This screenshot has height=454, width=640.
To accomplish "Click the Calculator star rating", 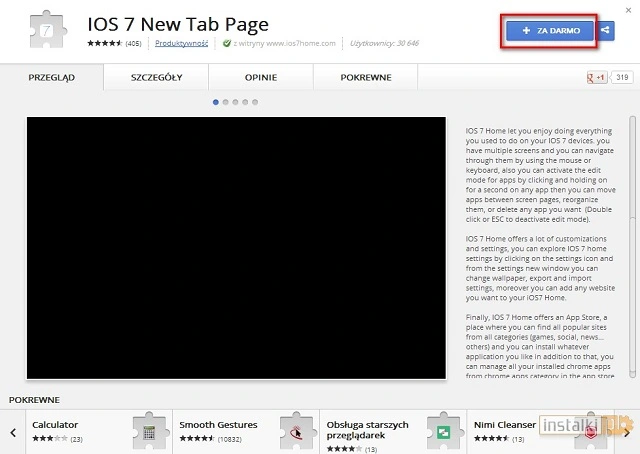I will [50, 439].
